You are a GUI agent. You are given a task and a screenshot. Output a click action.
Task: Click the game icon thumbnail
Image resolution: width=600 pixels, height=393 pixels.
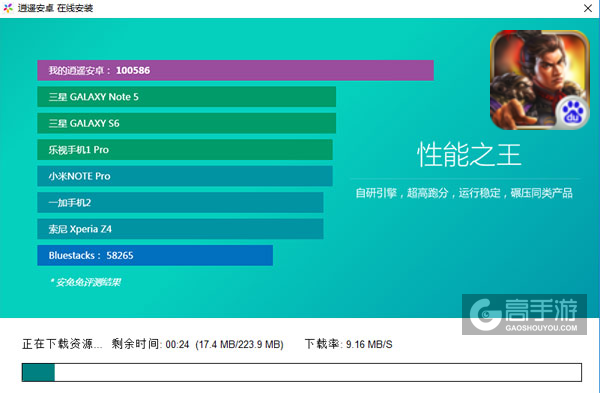[540, 80]
